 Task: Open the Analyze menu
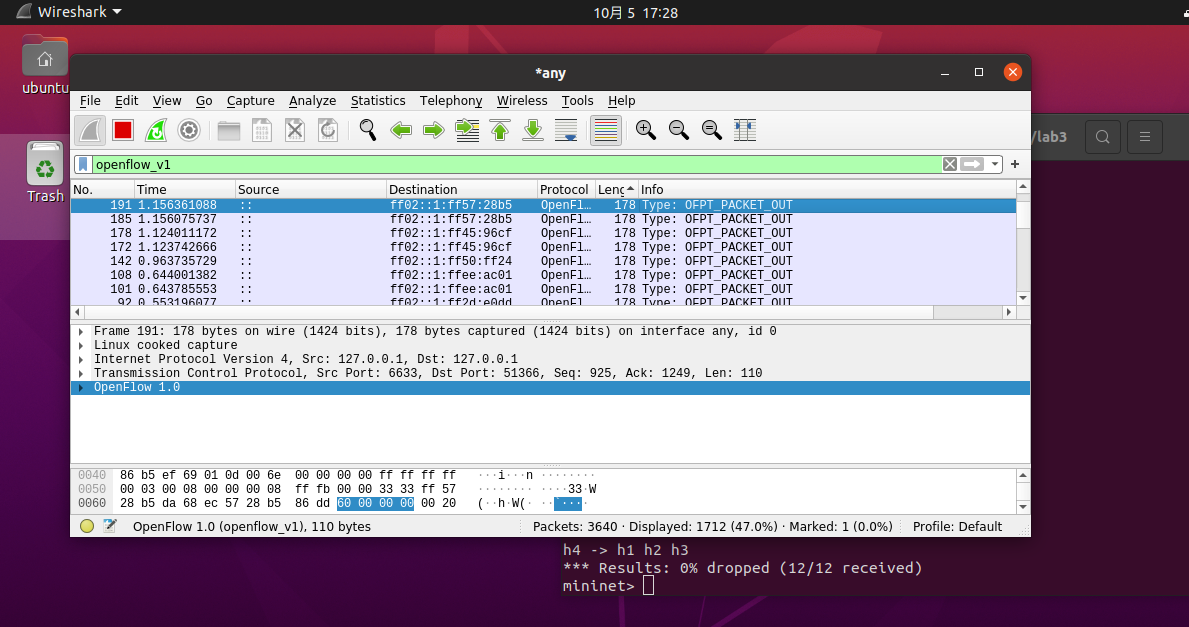click(312, 101)
